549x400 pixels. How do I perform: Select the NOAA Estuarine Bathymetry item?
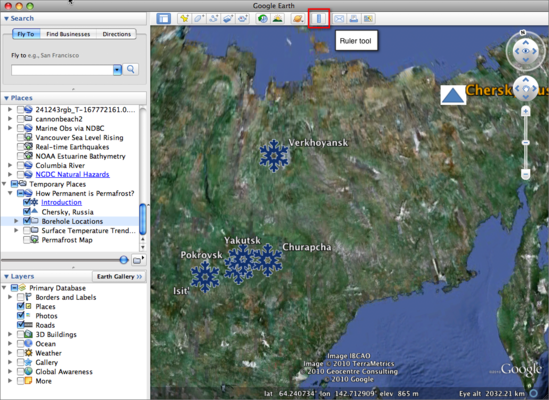click(x=81, y=156)
